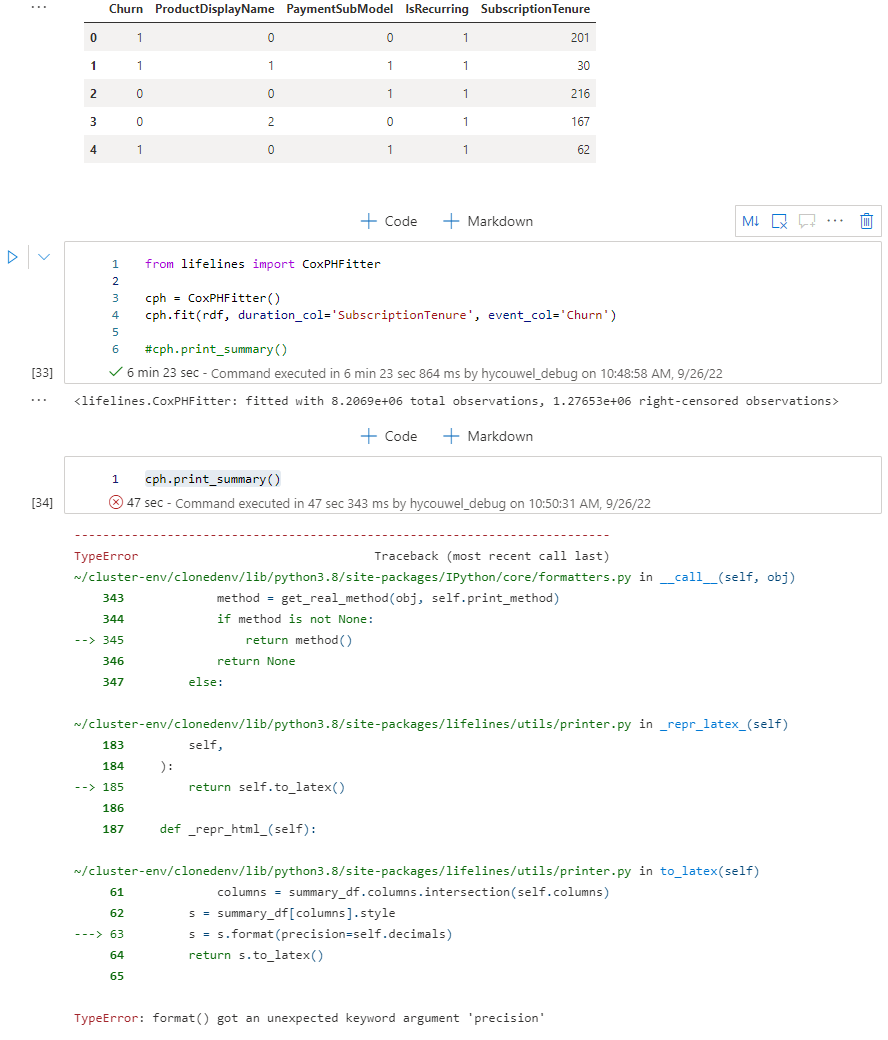Clear the cell output using clear icon

(779, 221)
